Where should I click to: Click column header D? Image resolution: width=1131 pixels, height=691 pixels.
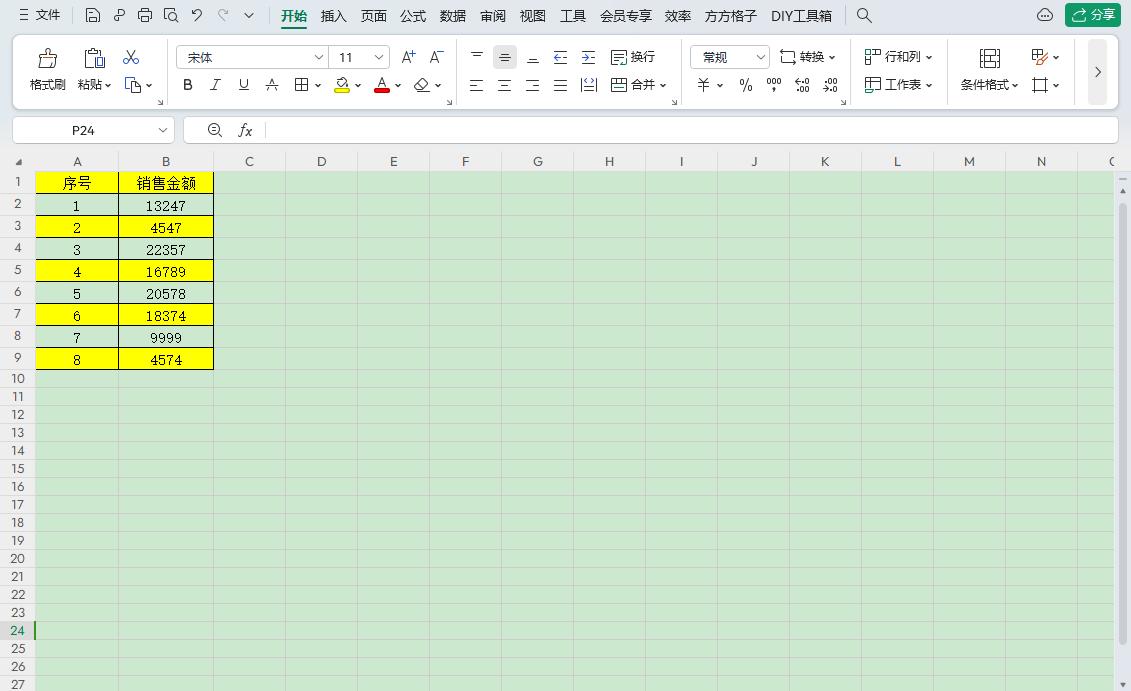pyautogui.click(x=322, y=162)
